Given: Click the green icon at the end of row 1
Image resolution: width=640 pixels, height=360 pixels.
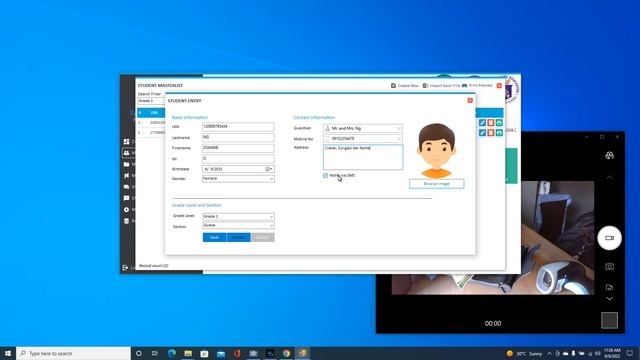Looking at the screenshot, I should (x=499, y=123).
